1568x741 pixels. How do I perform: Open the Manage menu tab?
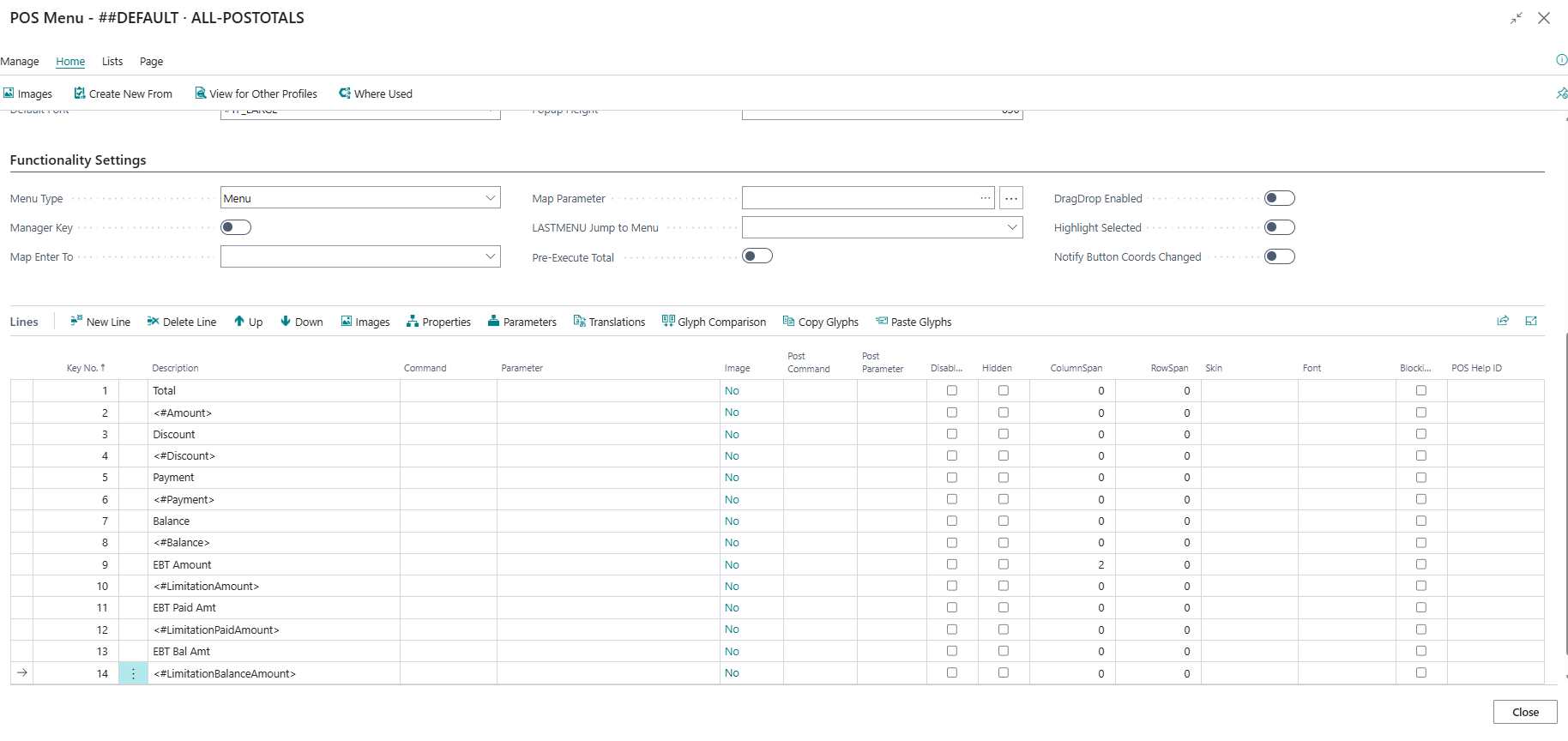tap(20, 62)
